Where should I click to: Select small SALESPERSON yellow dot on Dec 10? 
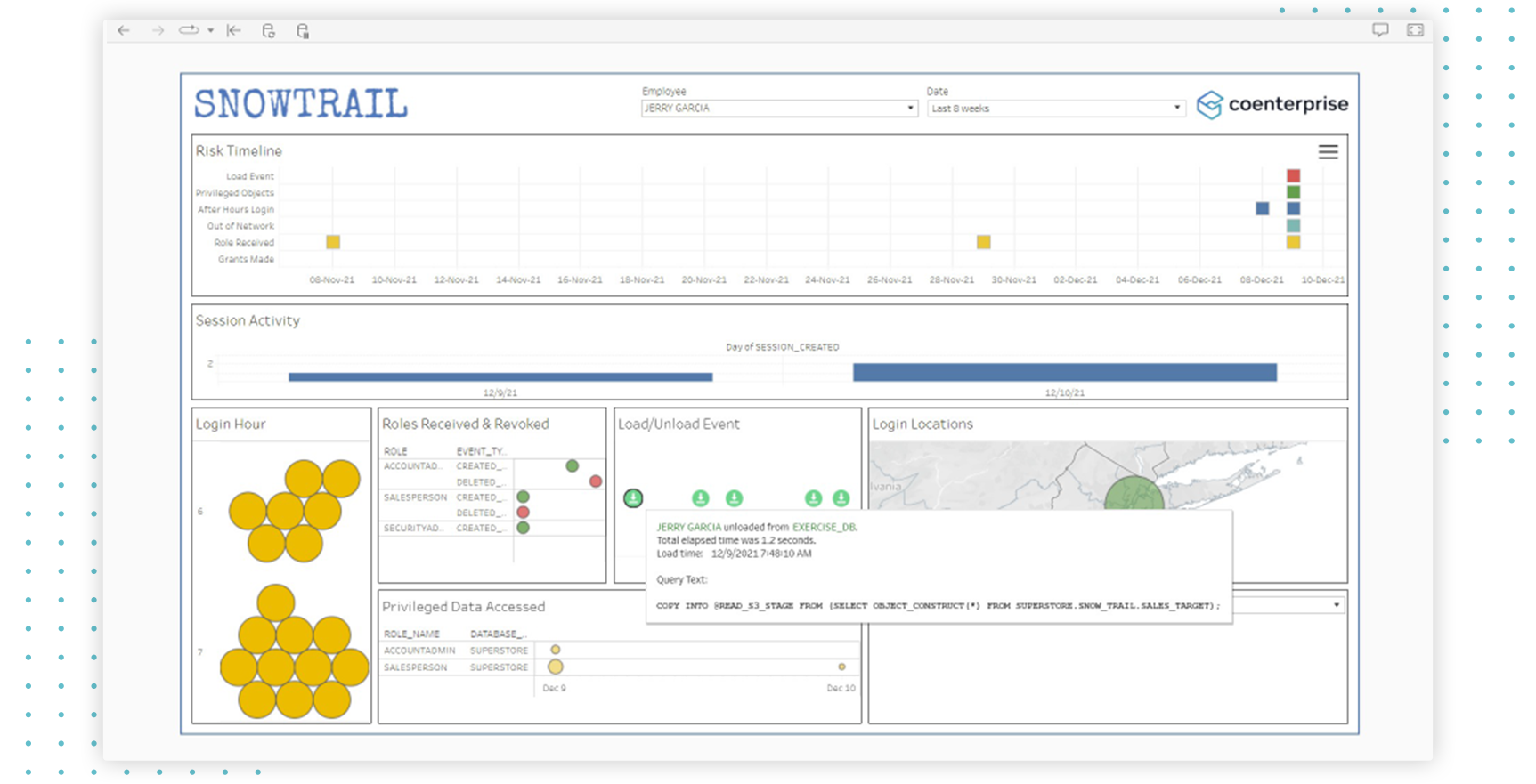pos(841,667)
